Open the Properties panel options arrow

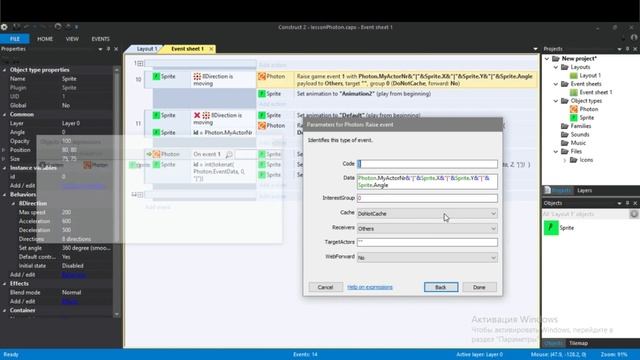point(100,49)
